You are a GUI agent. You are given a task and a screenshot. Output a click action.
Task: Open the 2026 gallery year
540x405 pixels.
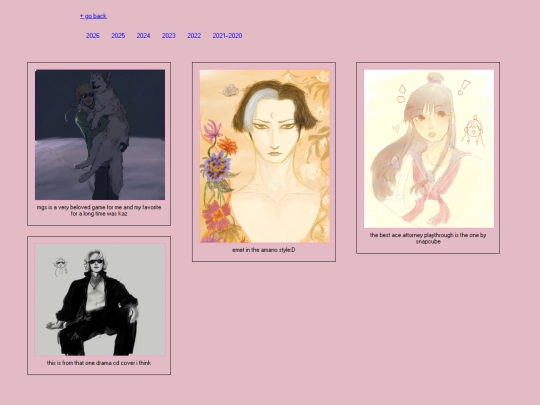click(93, 35)
